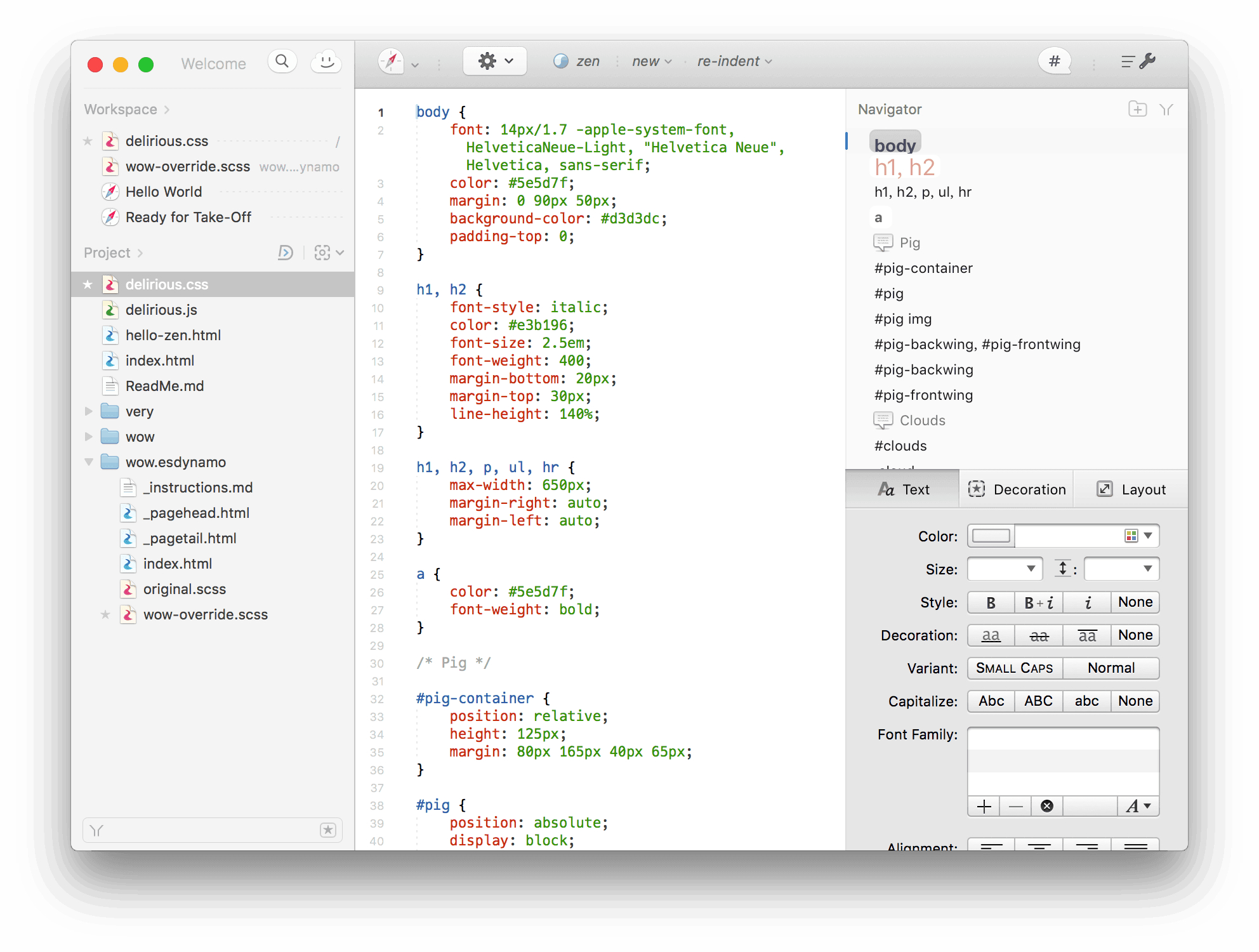Click the hash symbol toolbar button
This screenshot has height=952, width=1259.
click(1054, 62)
